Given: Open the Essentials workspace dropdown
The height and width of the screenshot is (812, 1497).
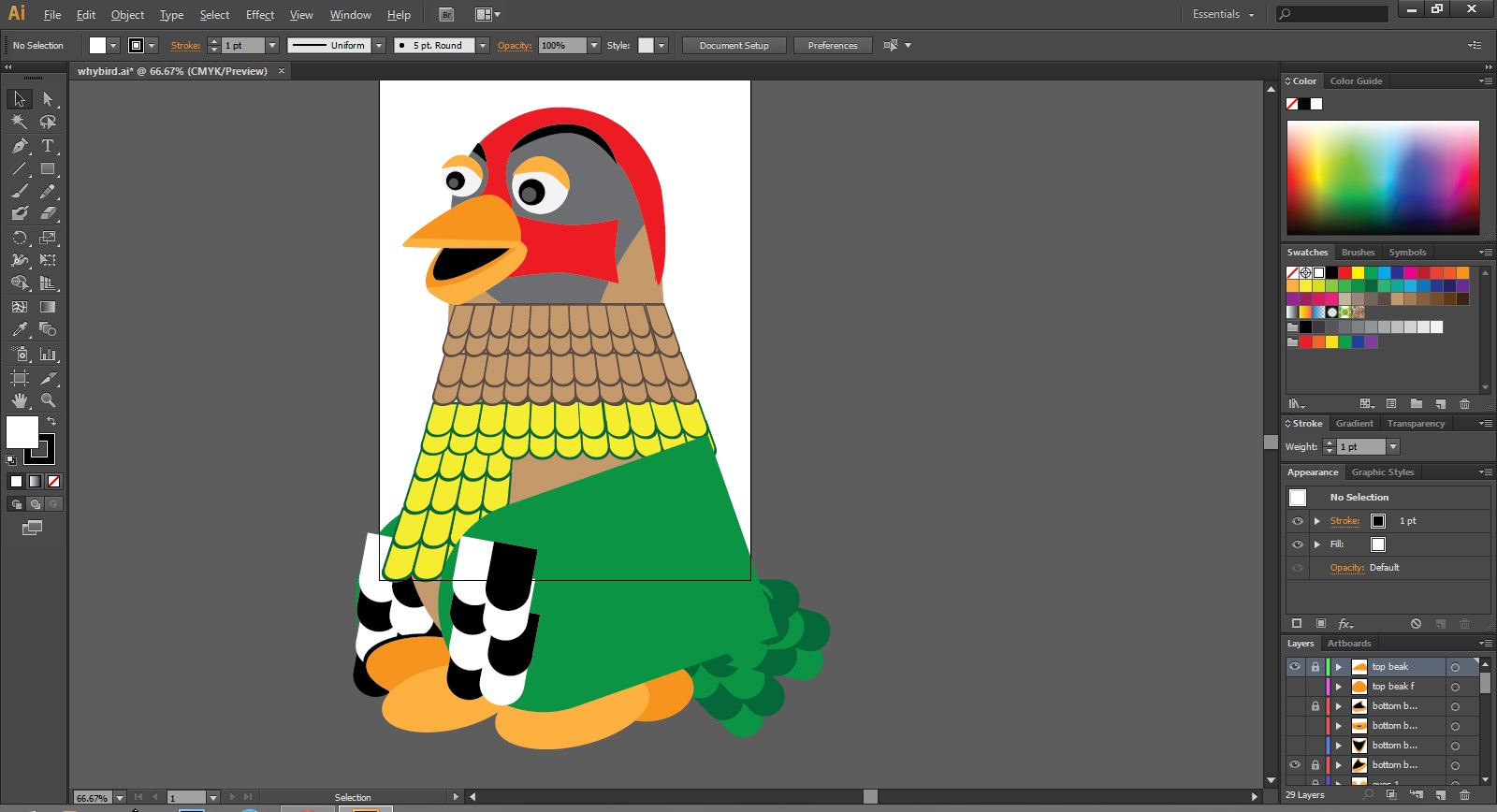Looking at the screenshot, I should click(1223, 15).
